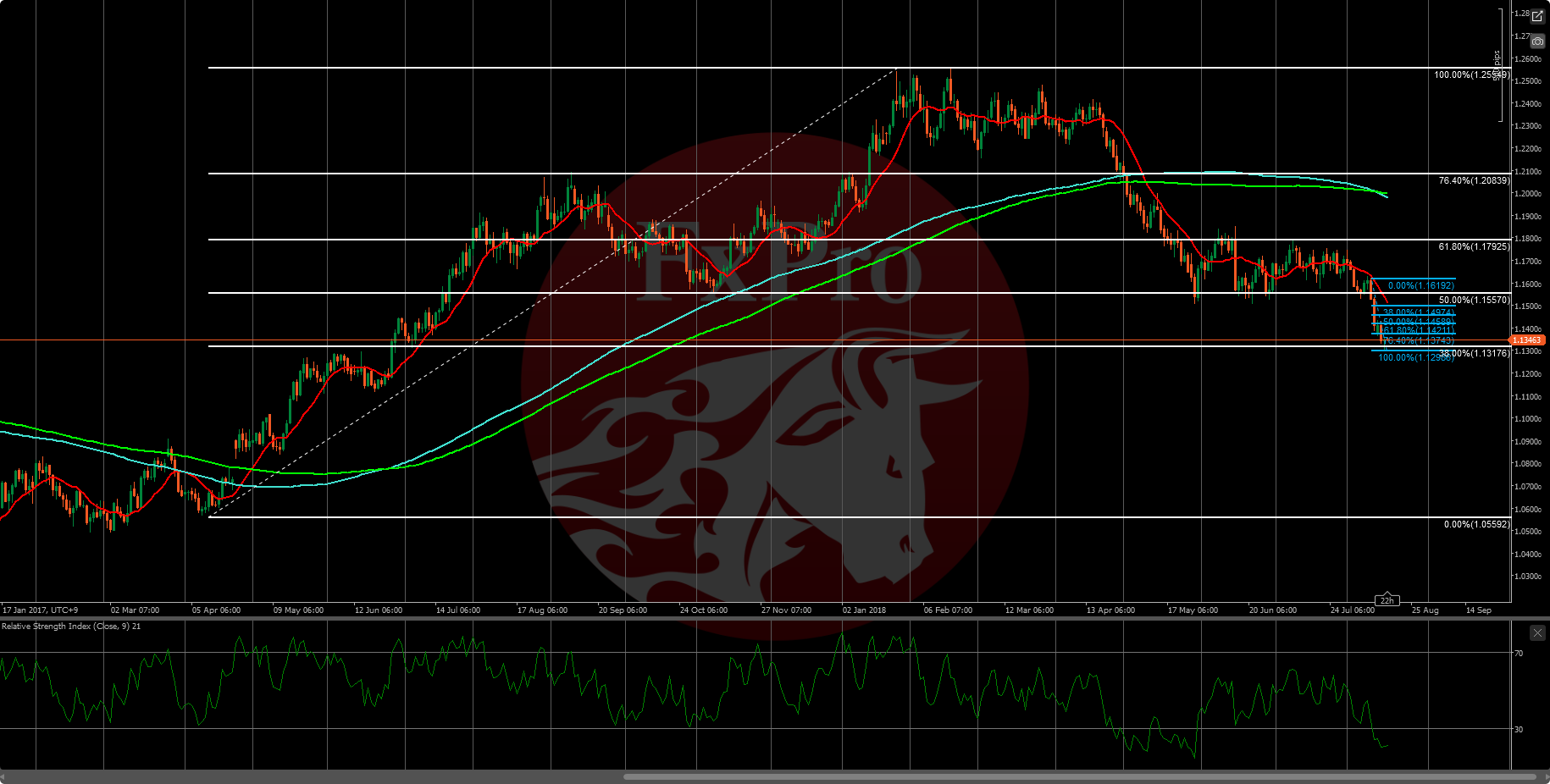The width and height of the screenshot is (1550, 784).
Task: Click the 1.1800 price axis label
Action: pos(1529,239)
